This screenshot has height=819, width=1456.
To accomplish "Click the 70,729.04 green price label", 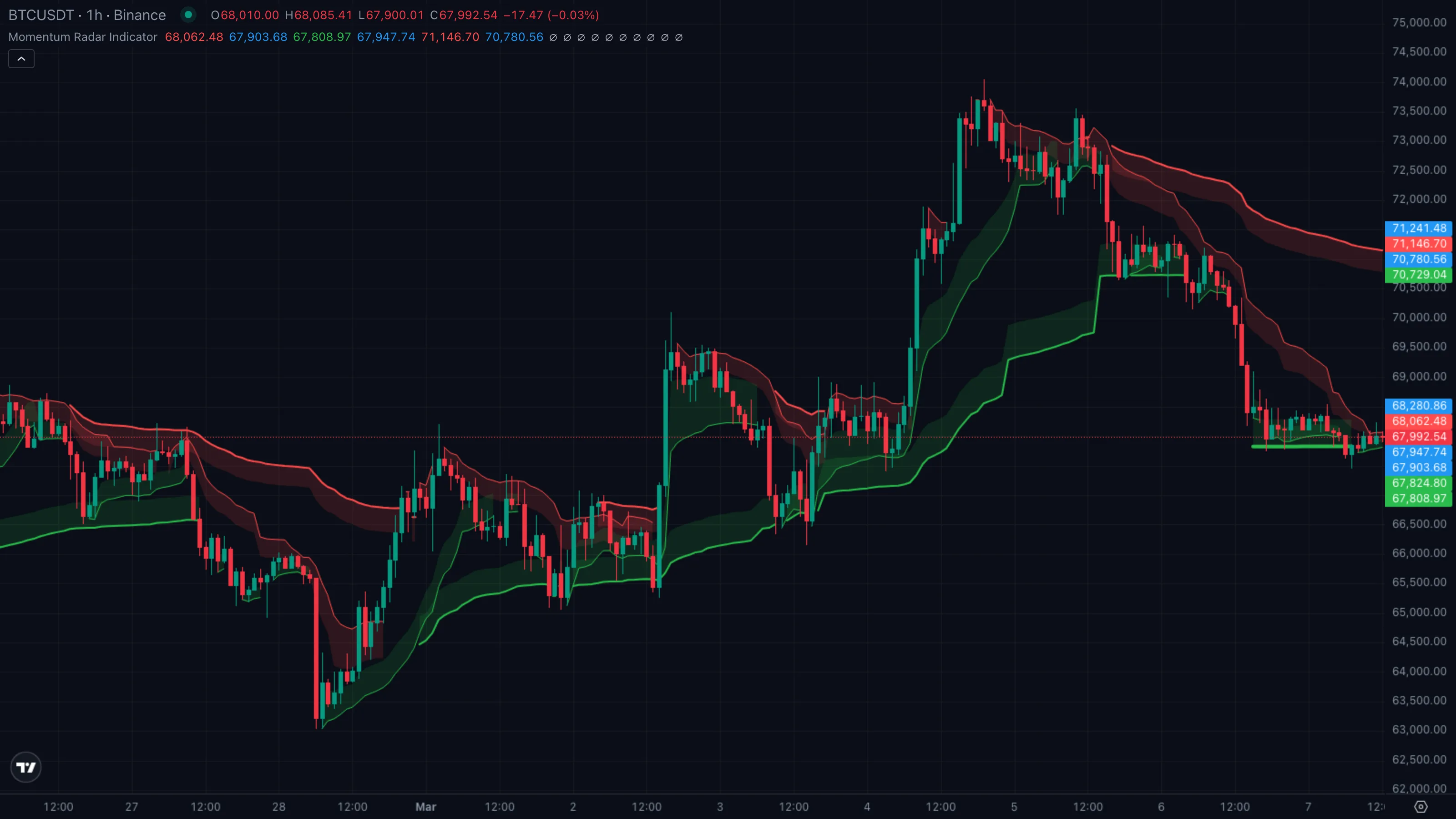I will (x=1419, y=275).
